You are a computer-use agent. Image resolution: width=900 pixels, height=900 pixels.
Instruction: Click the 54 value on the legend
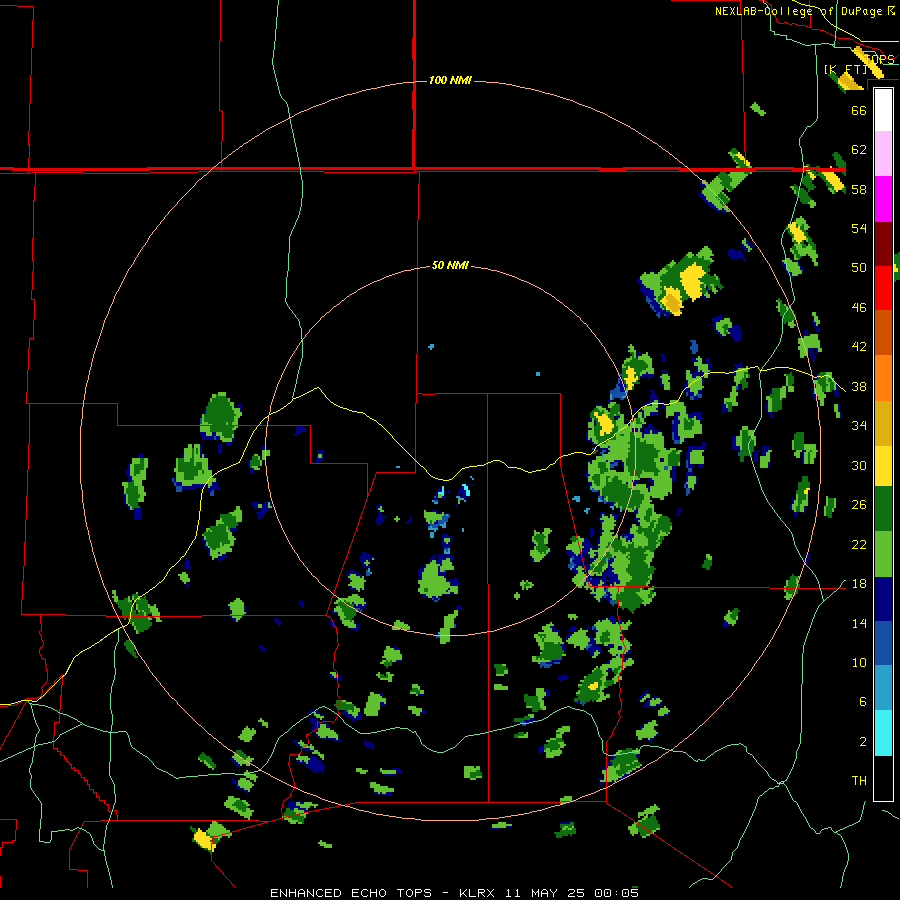point(859,228)
